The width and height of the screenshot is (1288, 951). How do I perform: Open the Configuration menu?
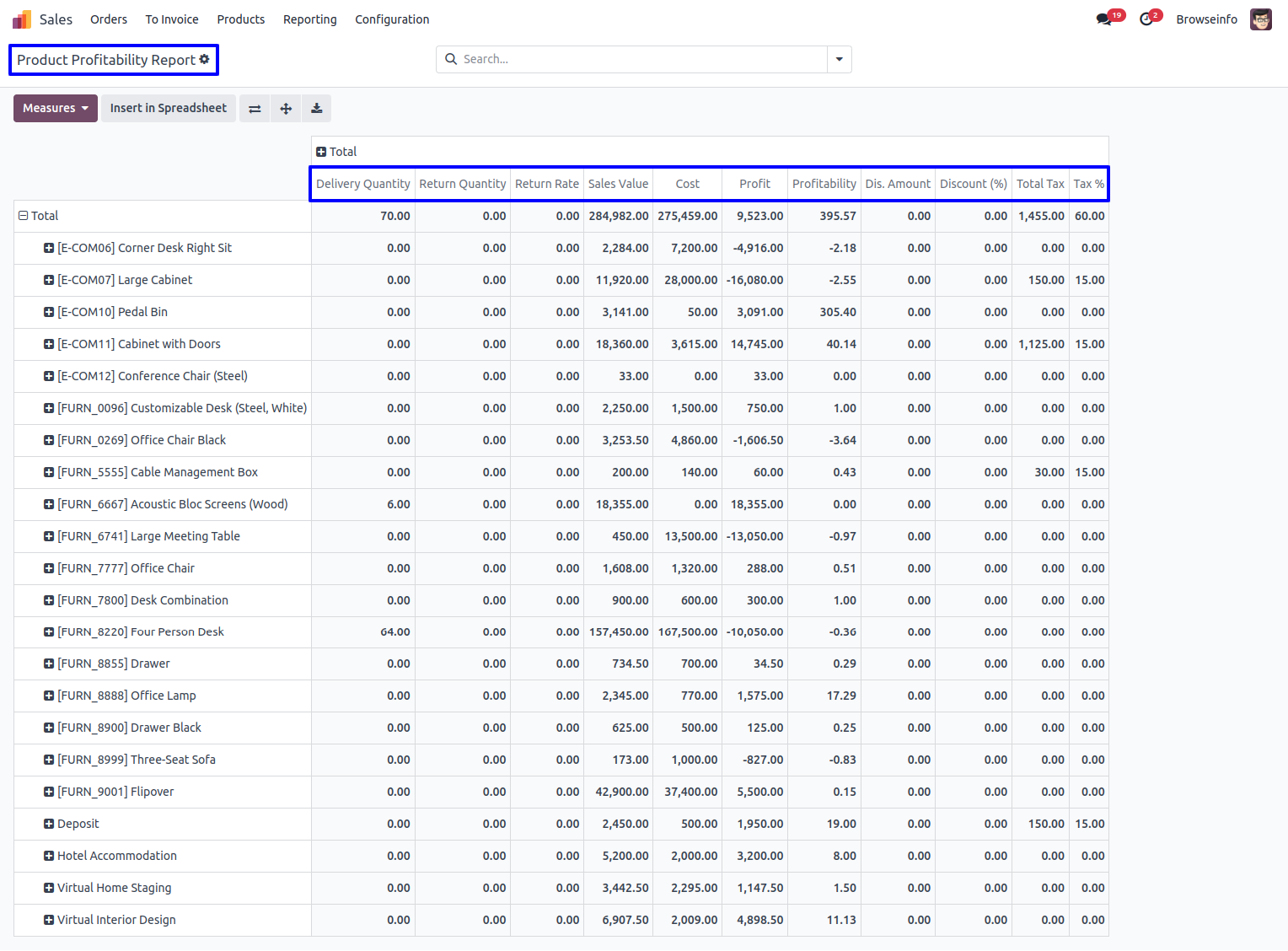pyautogui.click(x=392, y=19)
